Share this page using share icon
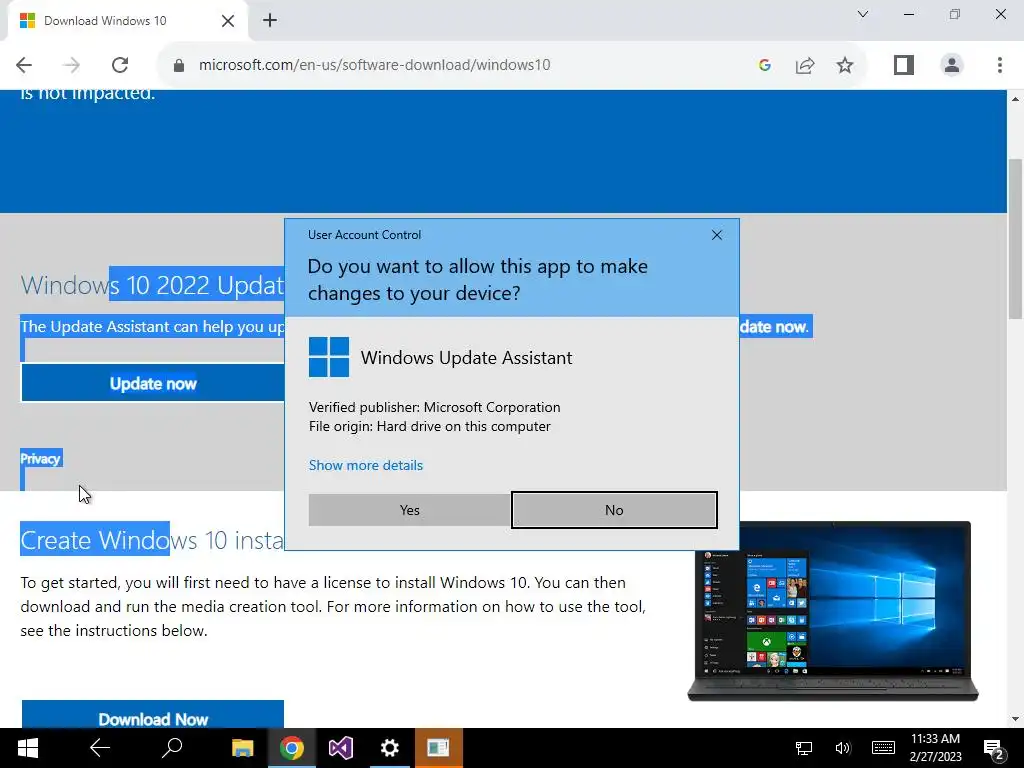 point(805,65)
